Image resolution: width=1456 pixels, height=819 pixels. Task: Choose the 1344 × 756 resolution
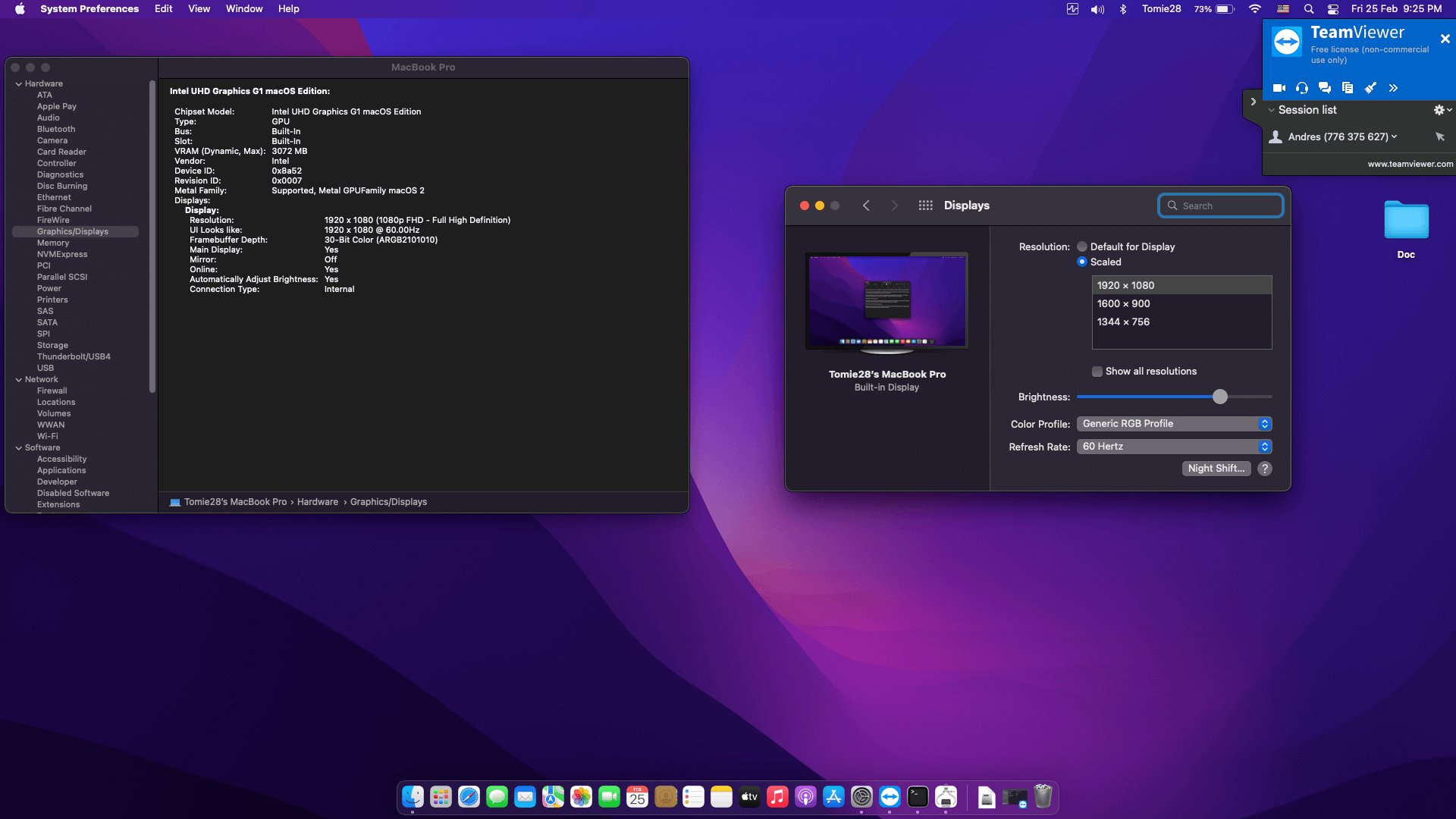(1181, 322)
